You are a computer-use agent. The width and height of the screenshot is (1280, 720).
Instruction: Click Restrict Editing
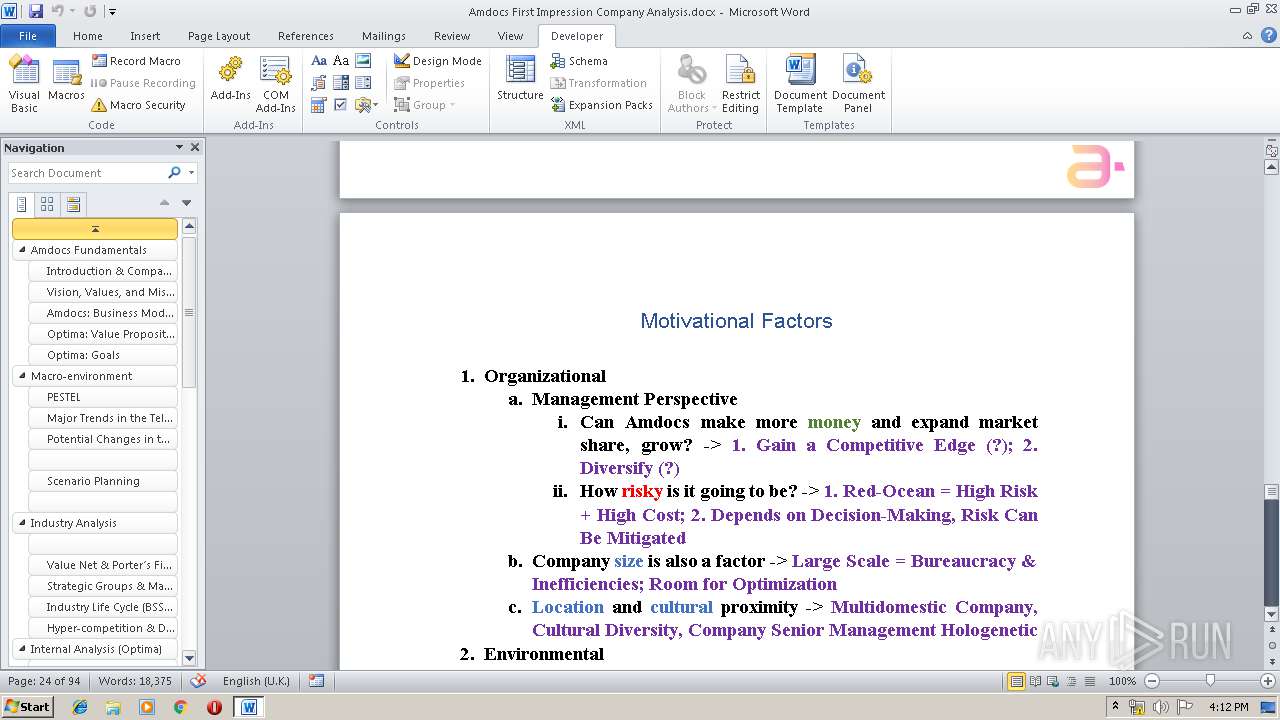coord(741,84)
